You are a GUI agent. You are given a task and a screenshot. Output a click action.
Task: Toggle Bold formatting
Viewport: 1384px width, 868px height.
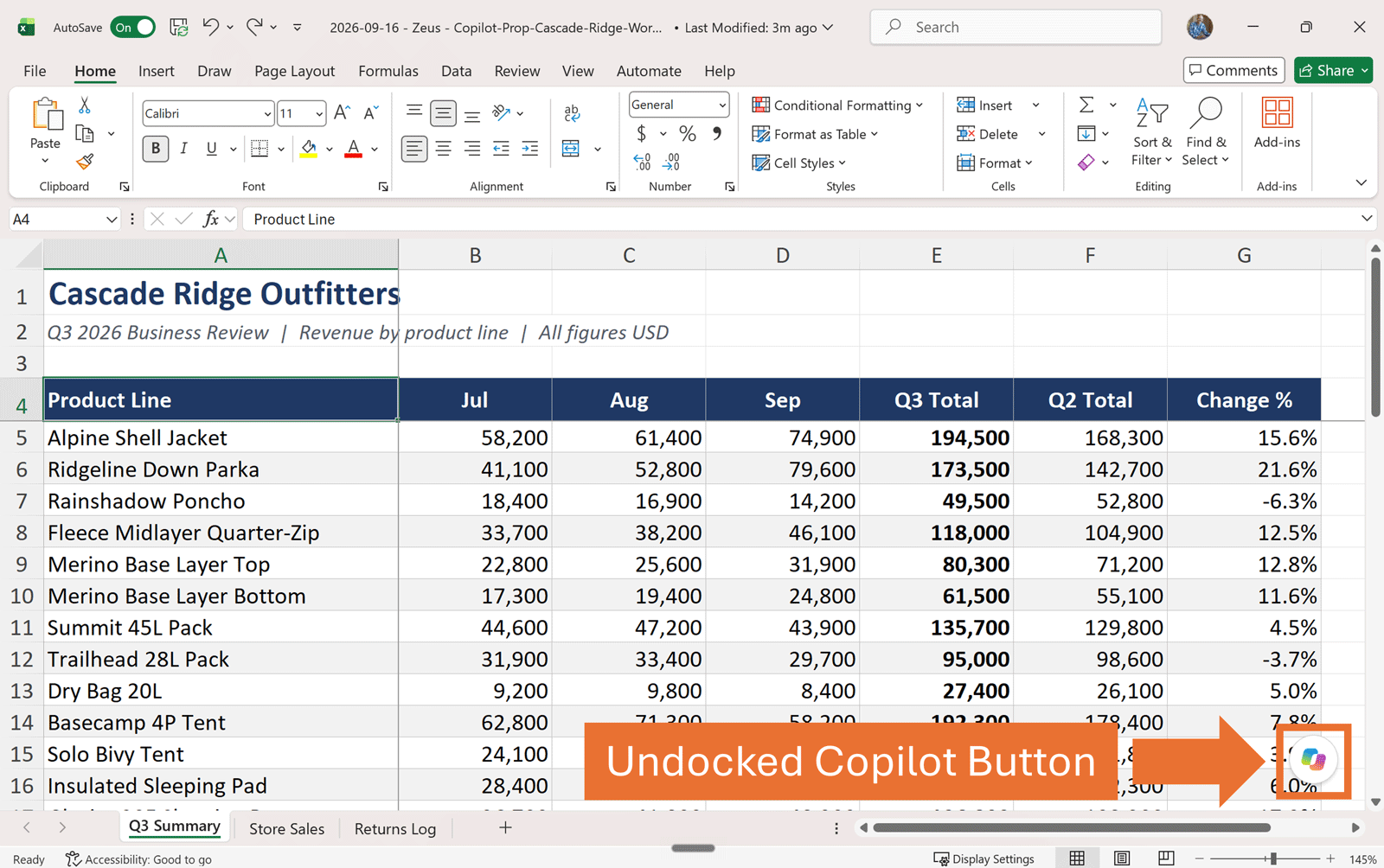[156, 149]
